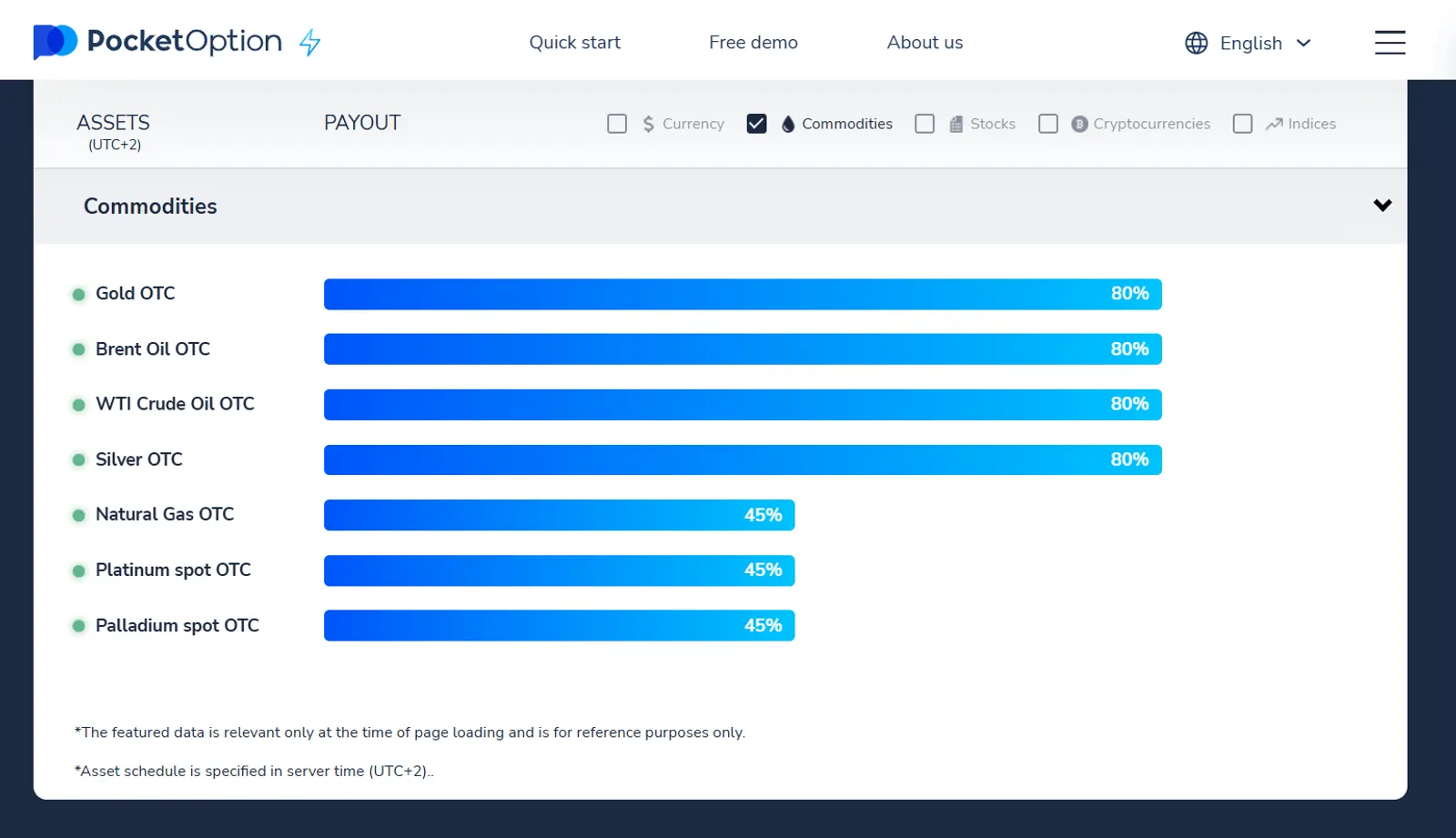This screenshot has height=838, width=1456.
Task: Tick the Stocks checkbox
Action: click(x=925, y=124)
